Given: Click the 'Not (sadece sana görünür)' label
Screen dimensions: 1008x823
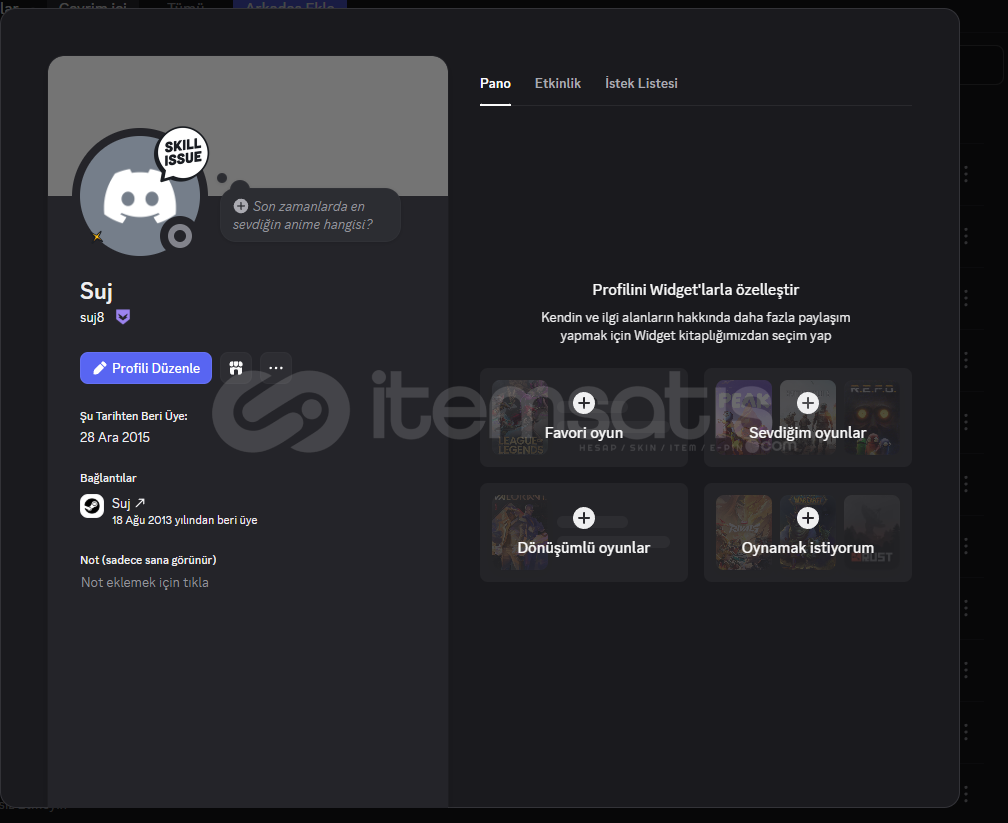Looking at the screenshot, I should coord(148,560).
